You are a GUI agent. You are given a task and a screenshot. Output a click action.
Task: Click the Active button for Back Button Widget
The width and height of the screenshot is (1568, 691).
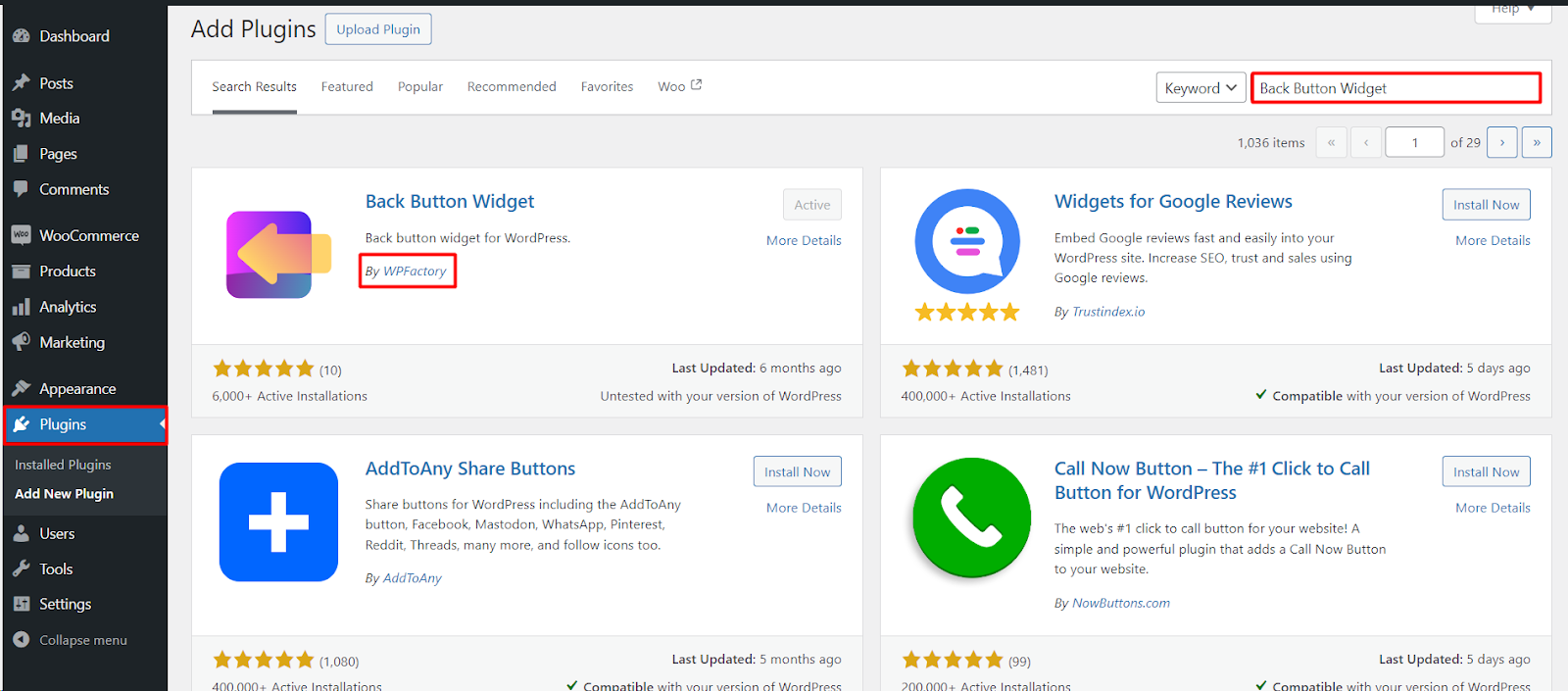point(811,205)
